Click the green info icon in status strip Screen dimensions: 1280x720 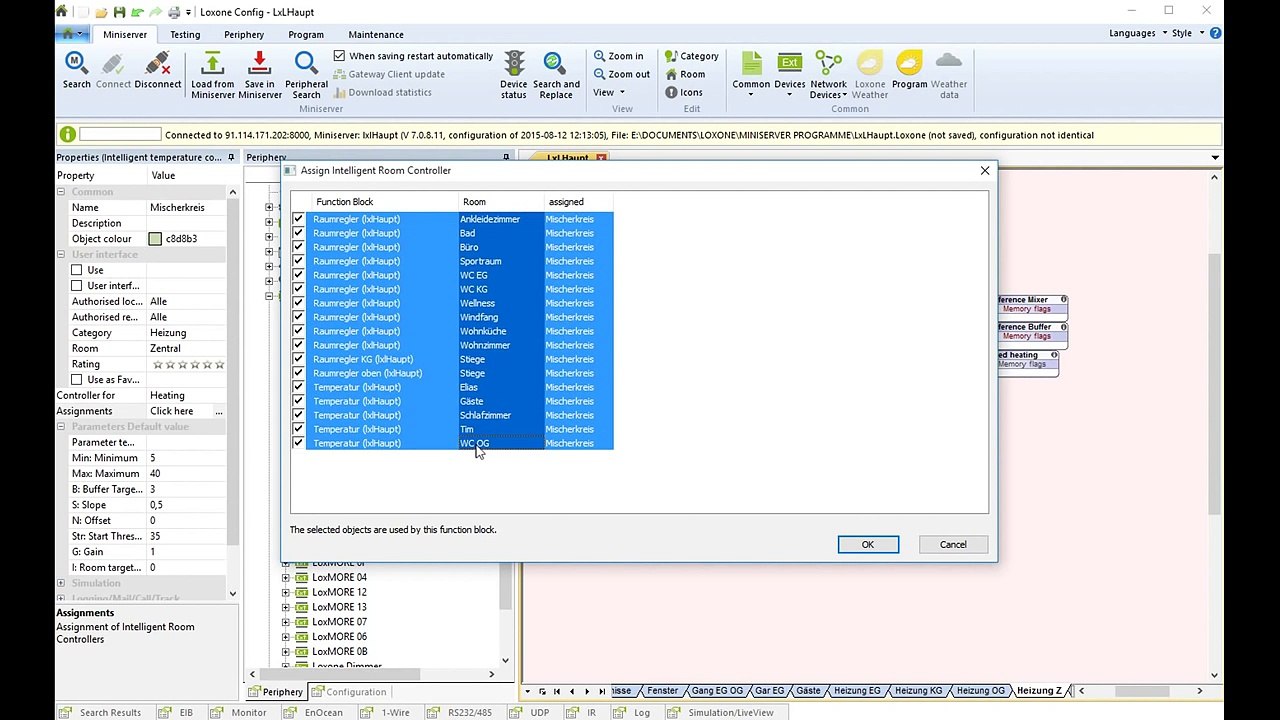point(68,135)
